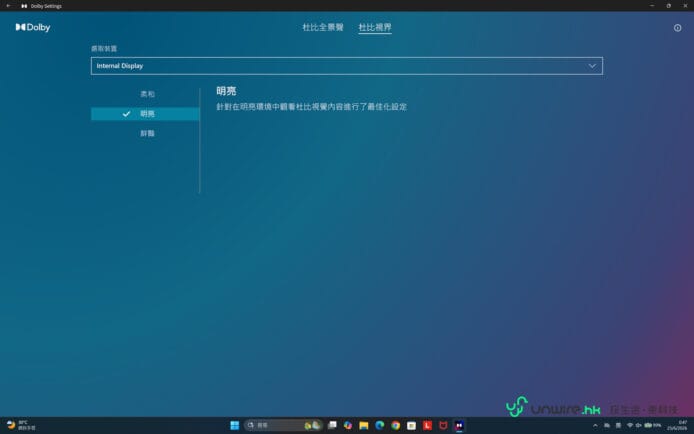Open the Windows Start menu
The image size is (694, 434).
[235, 425]
